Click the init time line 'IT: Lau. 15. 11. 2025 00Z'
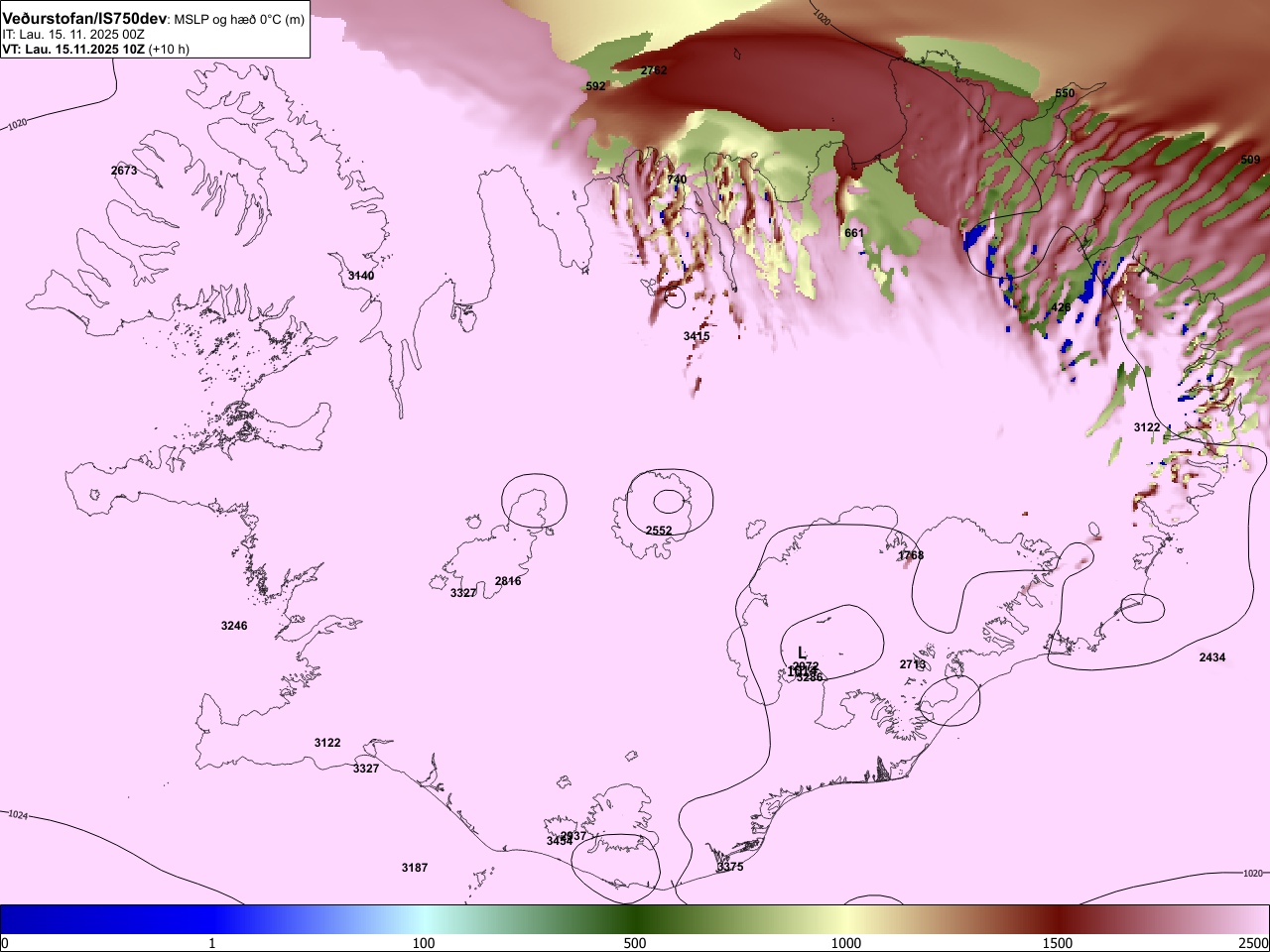 (73, 34)
